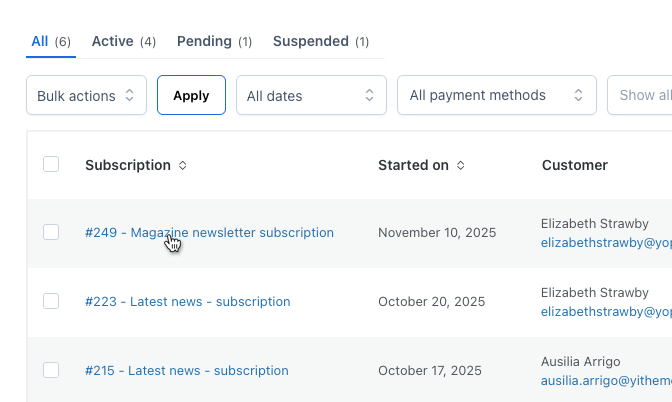Tick the checkbox for subscription #215
The height and width of the screenshot is (402, 672).
pyautogui.click(x=51, y=370)
